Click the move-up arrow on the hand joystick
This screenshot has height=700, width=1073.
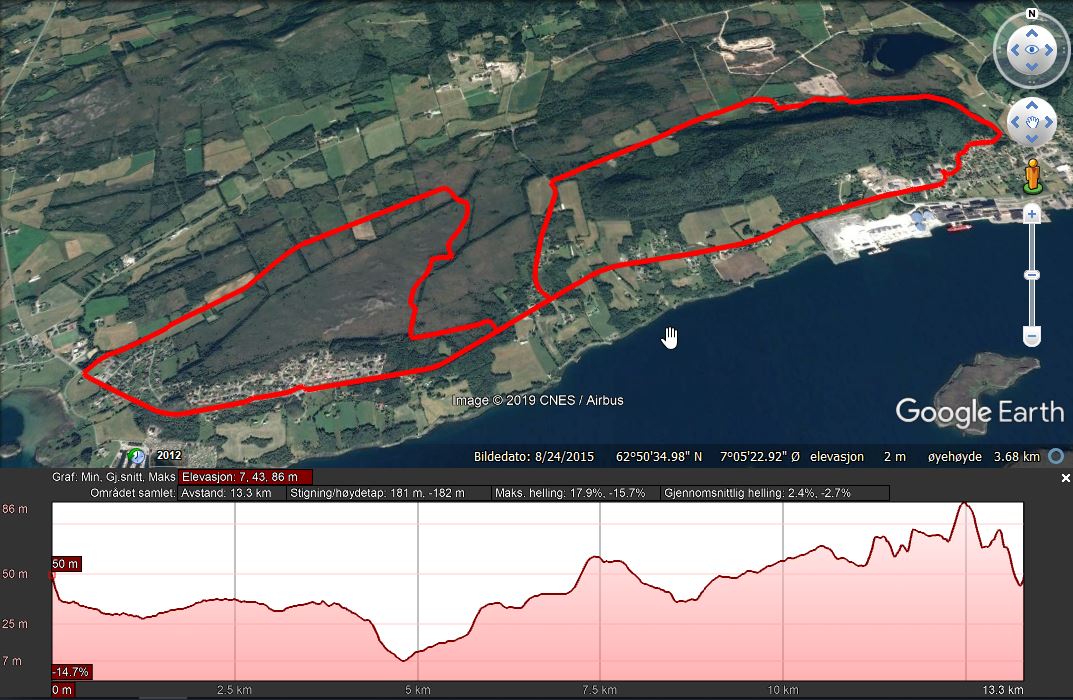(1032, 105)
